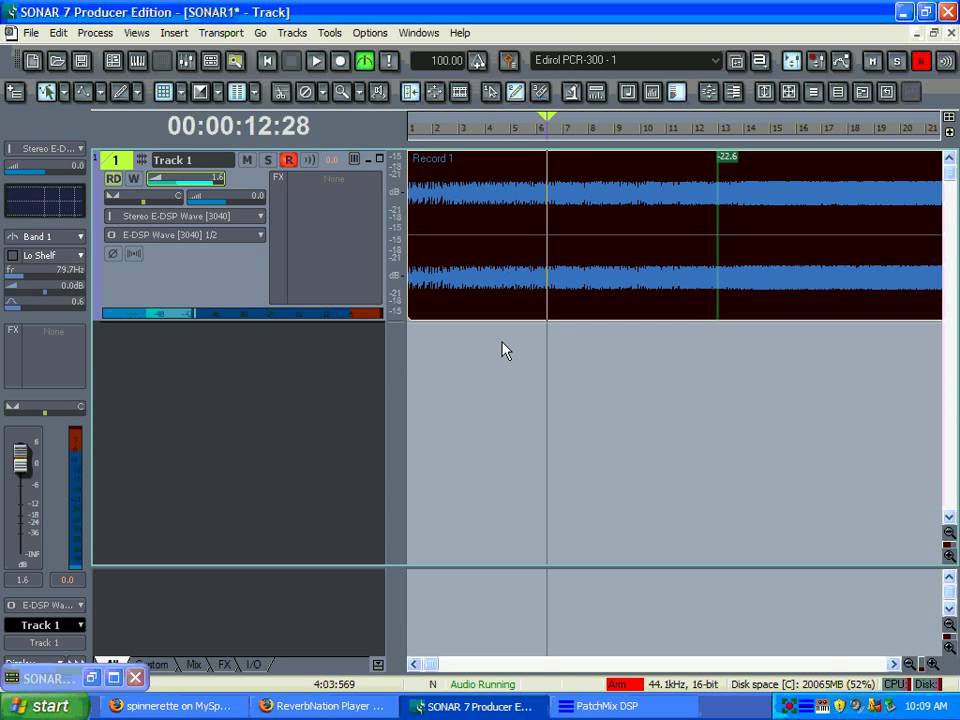Choose the Split scissors tool
960x720 pixels.
(280, 92)
